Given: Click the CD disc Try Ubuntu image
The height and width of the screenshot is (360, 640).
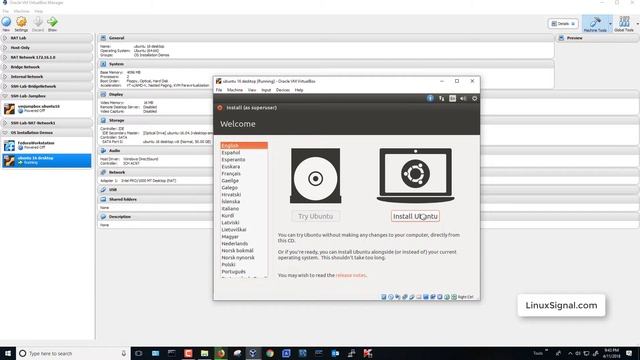Looking at the screenshot, I should tap(316, 176).
